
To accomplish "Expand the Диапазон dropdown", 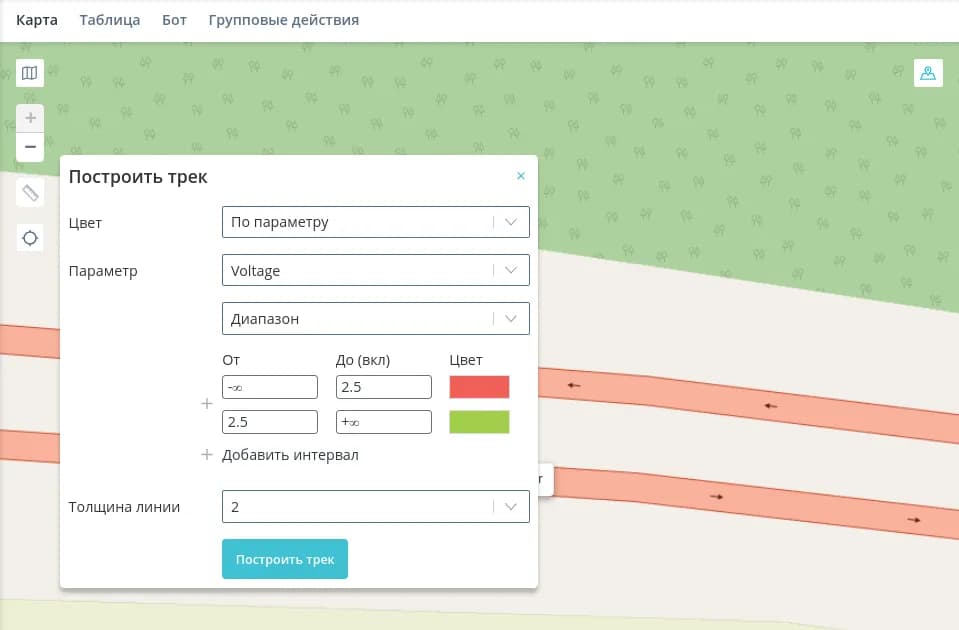I will coord(375,319).
